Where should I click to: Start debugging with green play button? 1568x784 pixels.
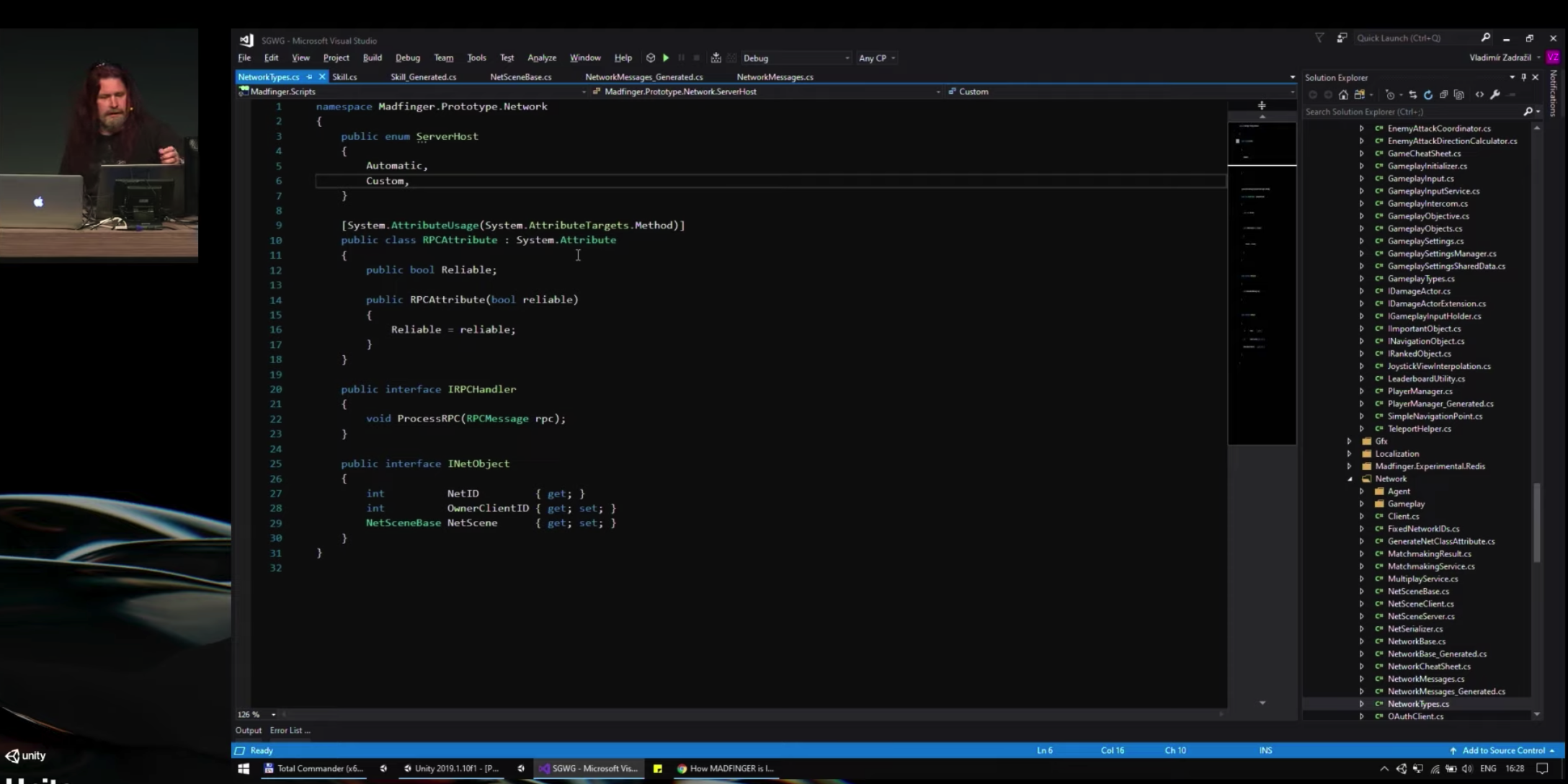666,58
